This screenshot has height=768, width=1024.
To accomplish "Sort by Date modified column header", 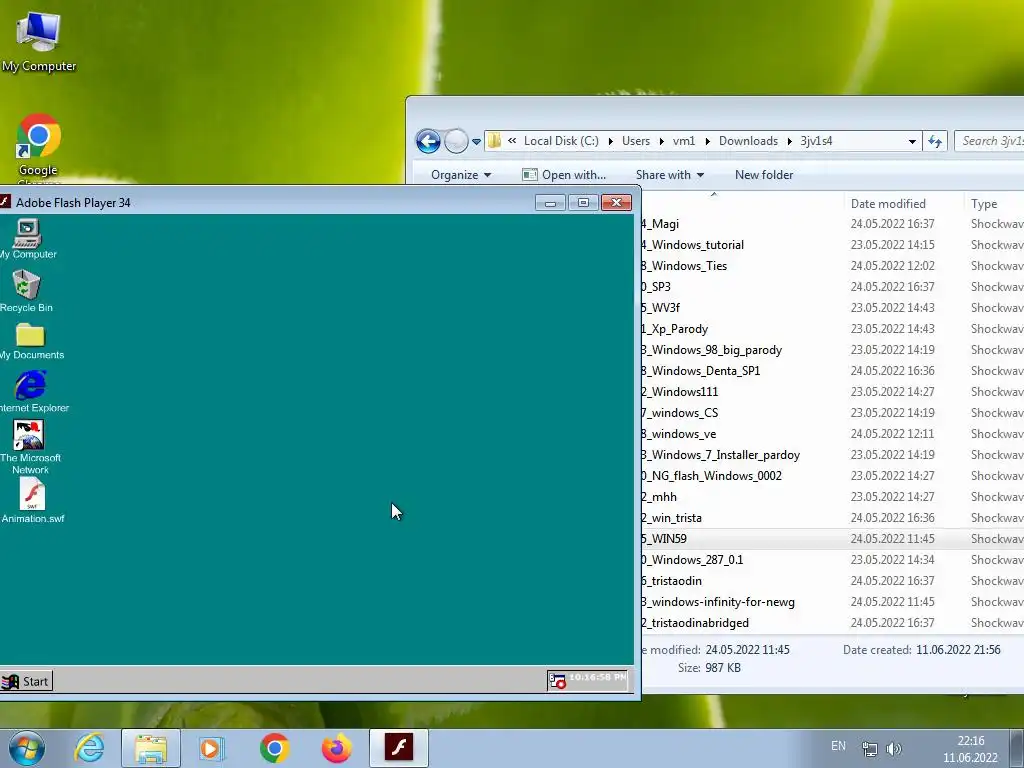I will (888, 204).
